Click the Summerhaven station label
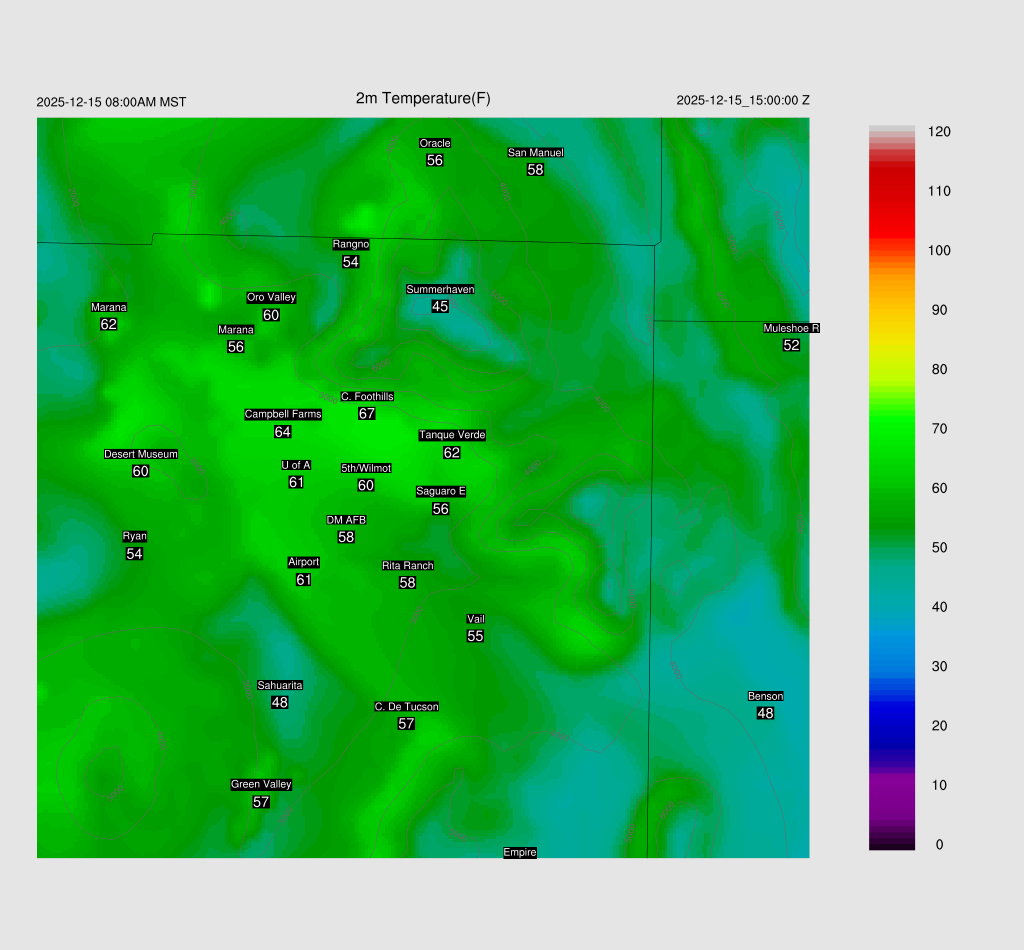The height and width of the screenshot is (950, 1024). click(440, 290)
